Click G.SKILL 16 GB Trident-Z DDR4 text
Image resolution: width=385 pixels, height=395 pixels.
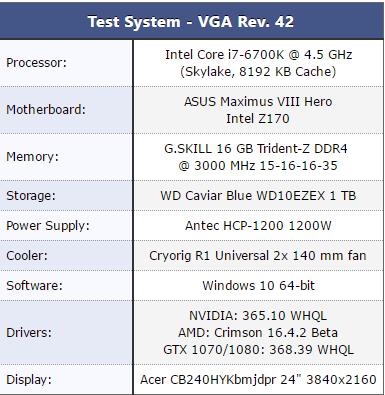click(x=256, y=149)
